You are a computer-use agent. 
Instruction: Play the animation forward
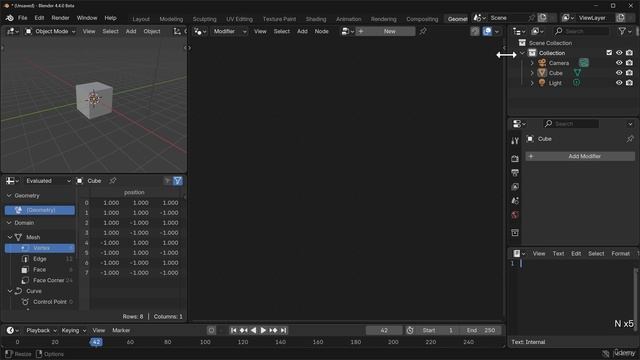pyautogui.click(x=263, y=330)
